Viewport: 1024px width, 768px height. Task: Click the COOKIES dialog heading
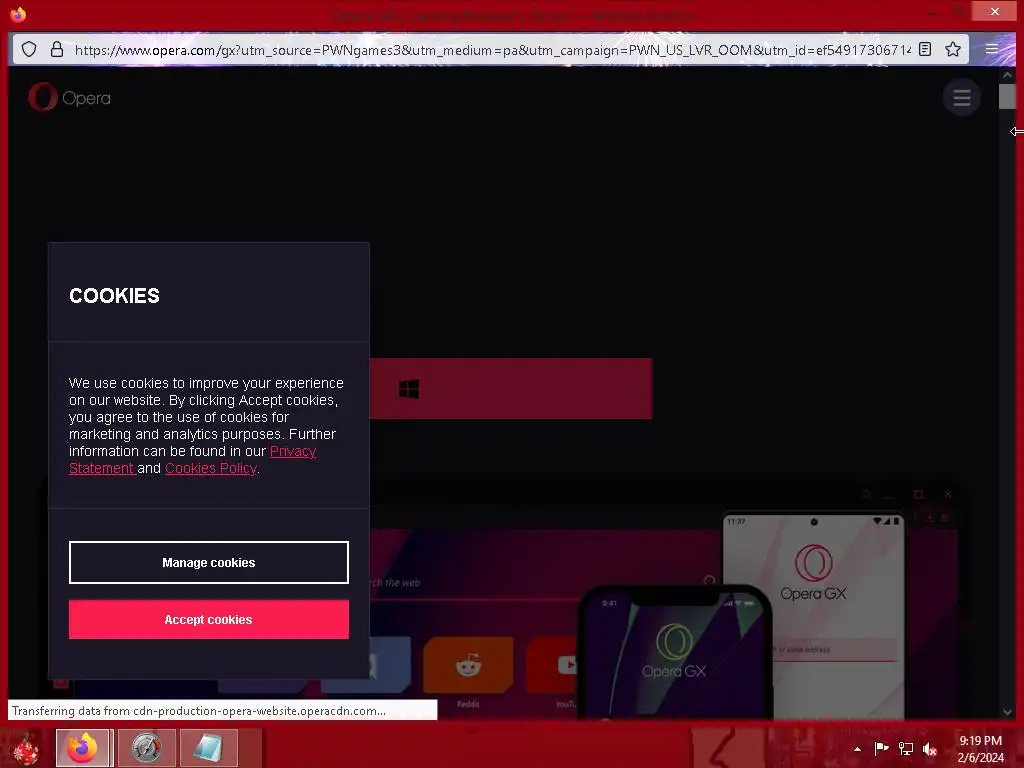point(114,296)
